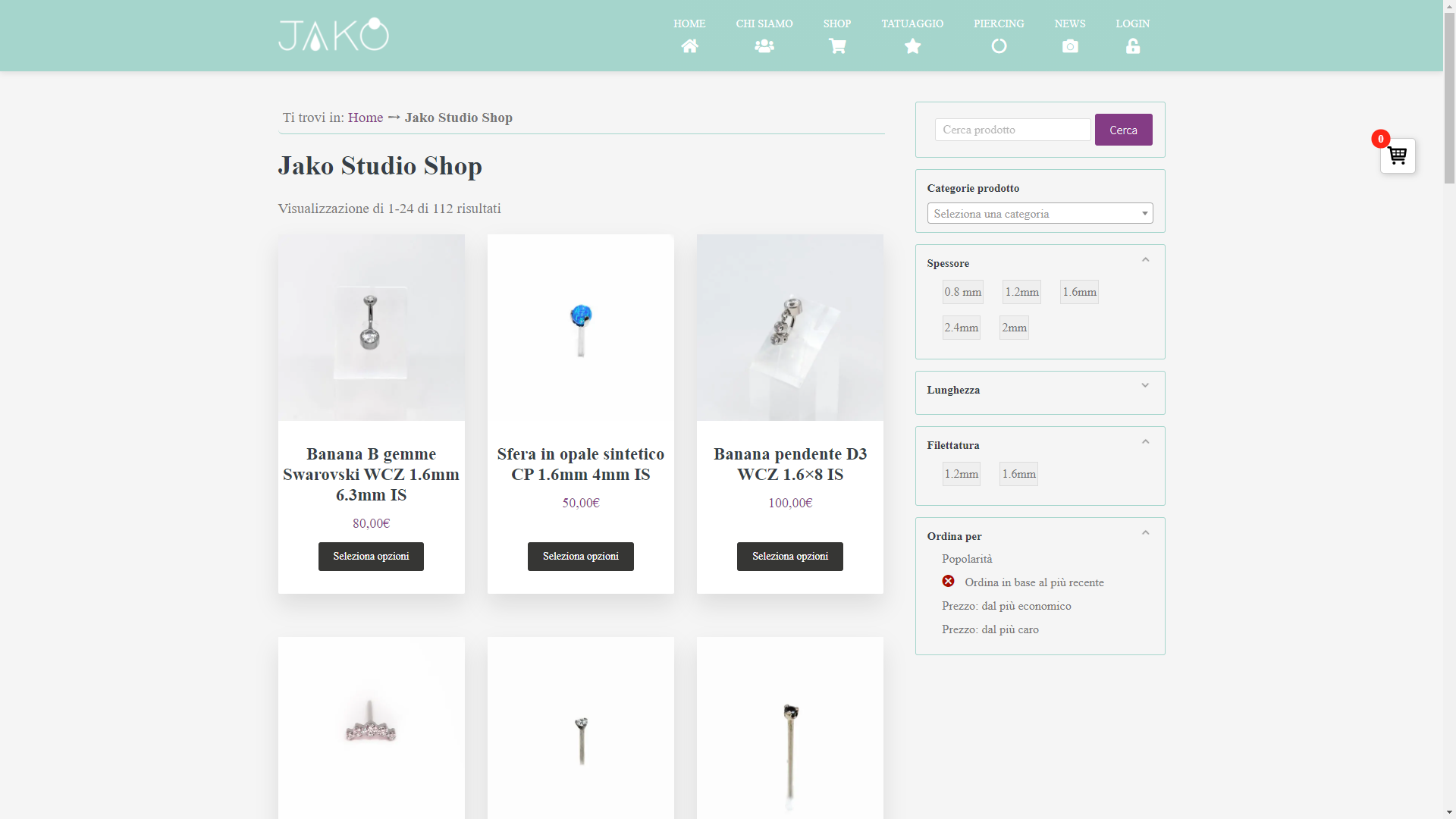The width and height of the screenshot is (1456, 819).
Task: Open CHI SIAMO menu item
Action: tap(764, 24)
